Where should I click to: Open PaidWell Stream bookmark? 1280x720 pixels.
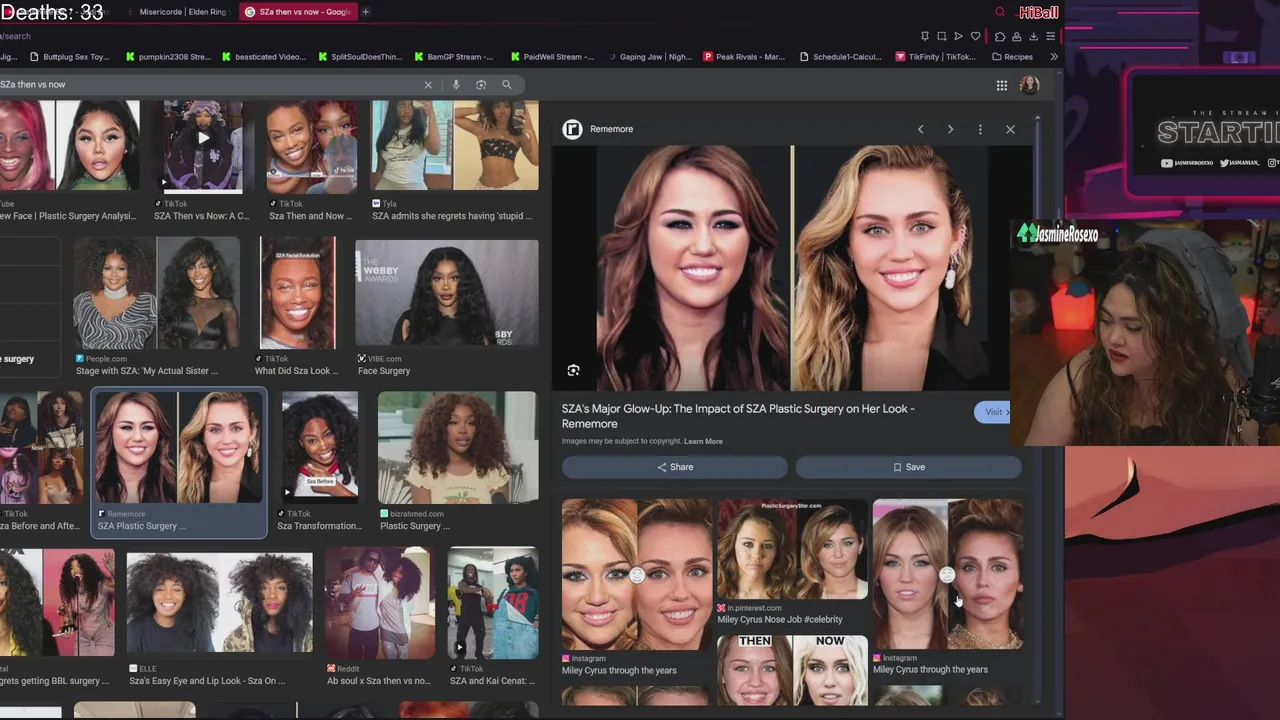[x=552, y=57]
